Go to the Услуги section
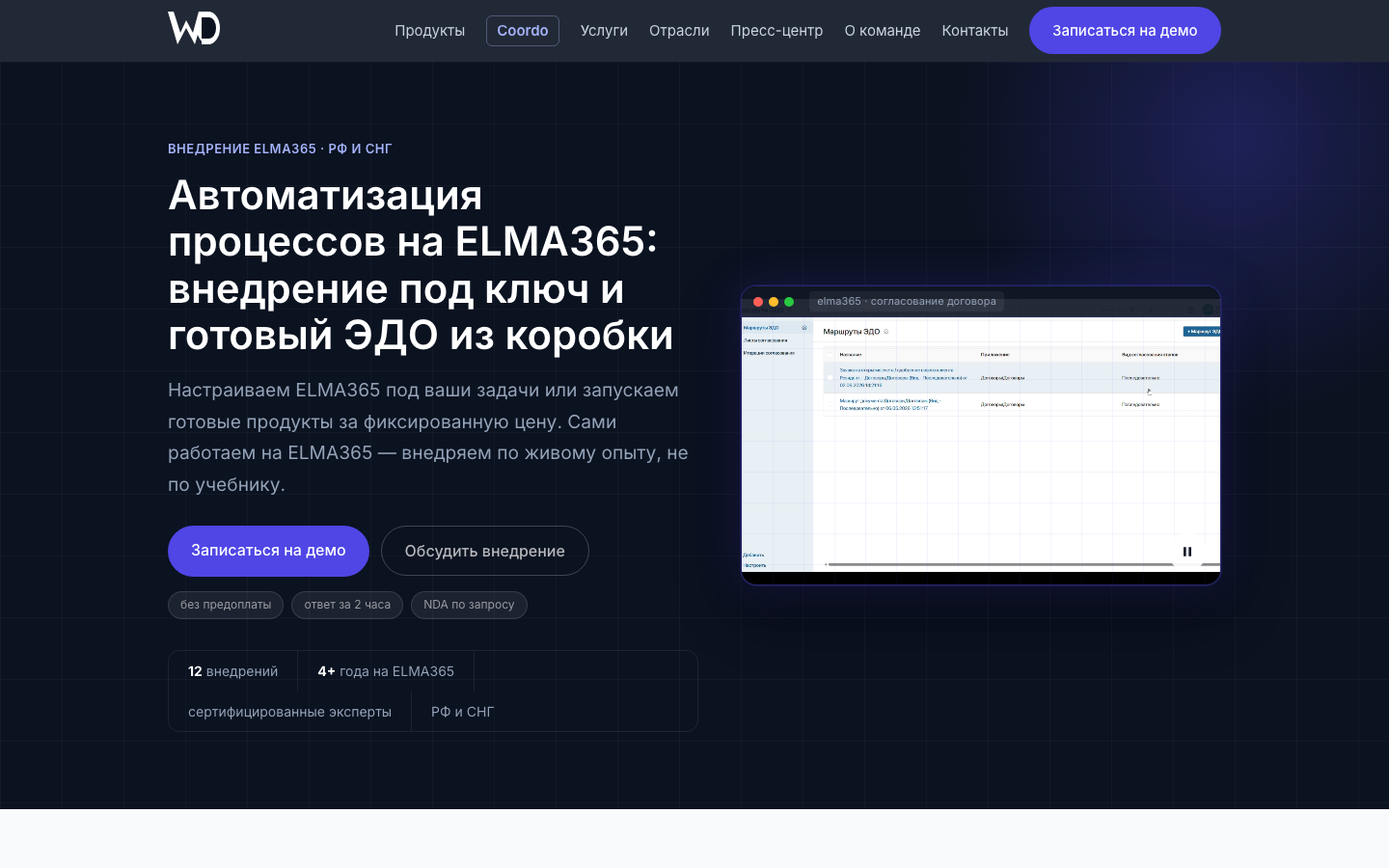Viewport: 1389px width, 868px height. (604, 31)
